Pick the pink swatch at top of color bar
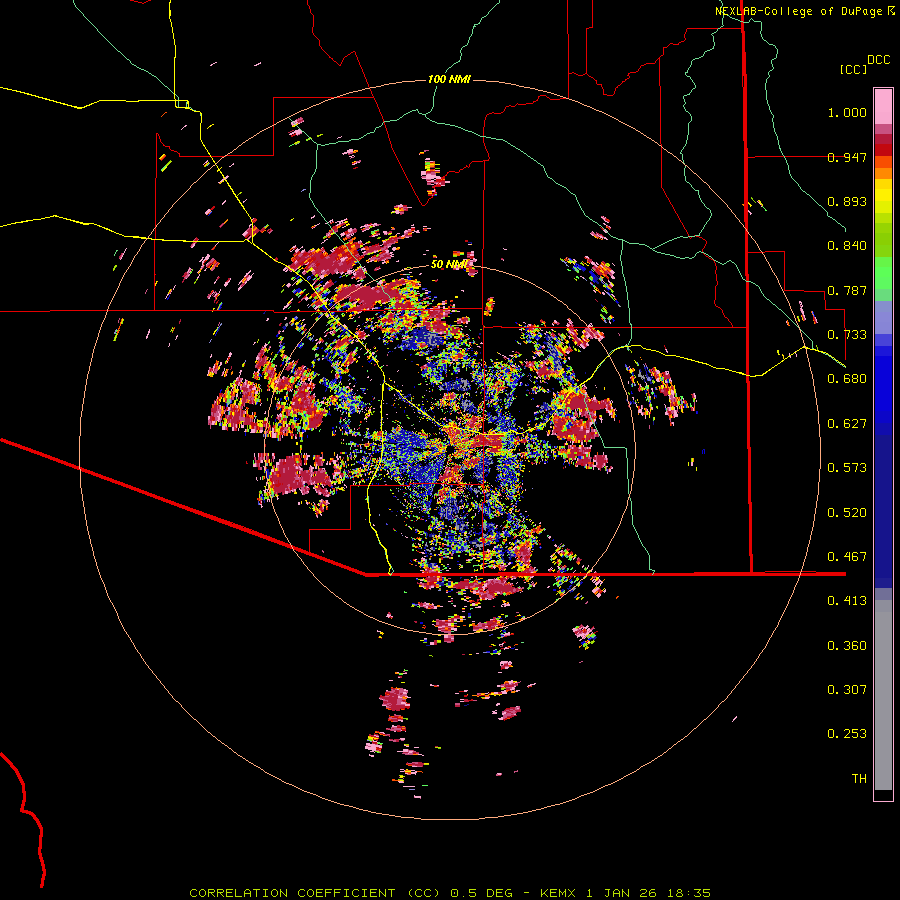900x900 pixels. tap(883, 107)
